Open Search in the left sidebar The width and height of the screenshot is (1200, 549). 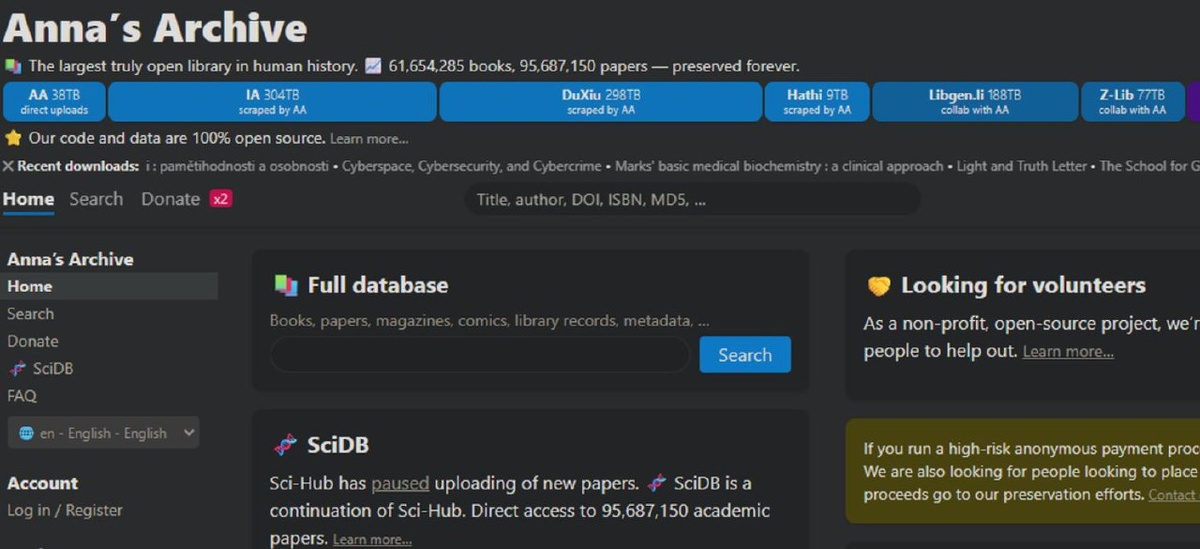(30, 314)
